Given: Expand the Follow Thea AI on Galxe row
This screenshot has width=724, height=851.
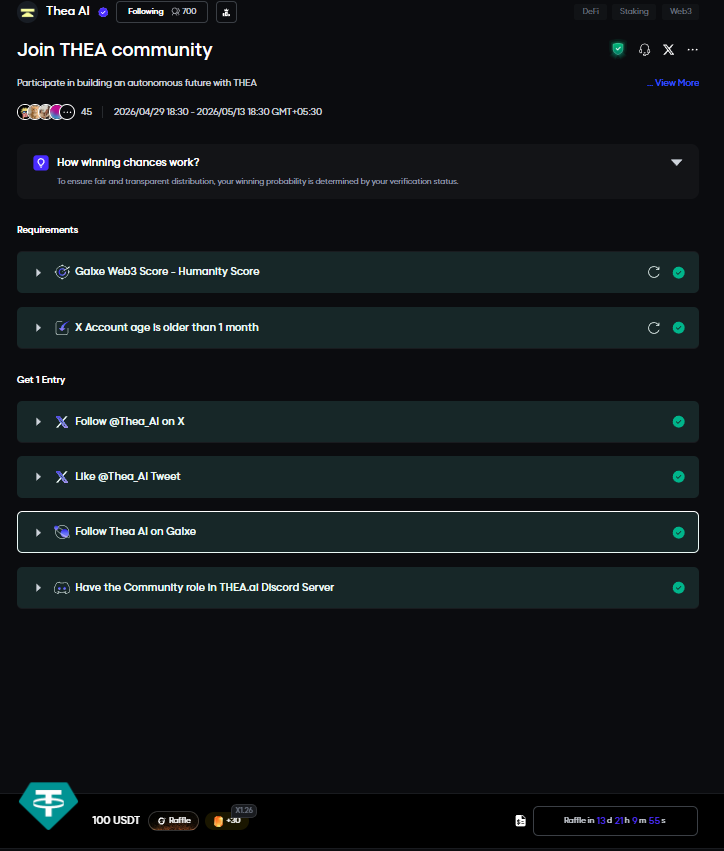Looking at the screenshot, I should point(38,532).
